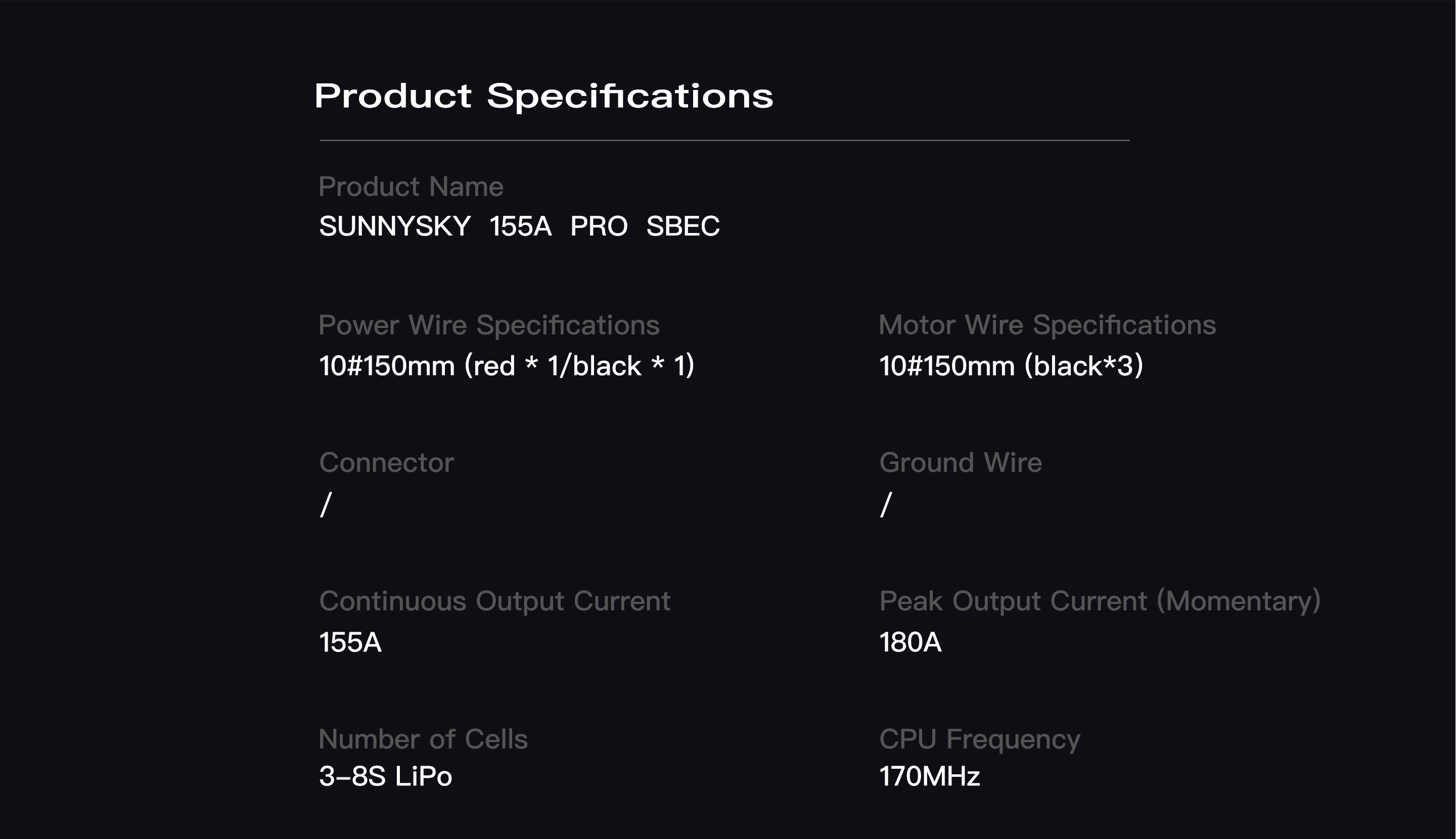
Task: Click the red/black power wire value
Action: click(507, 366)
